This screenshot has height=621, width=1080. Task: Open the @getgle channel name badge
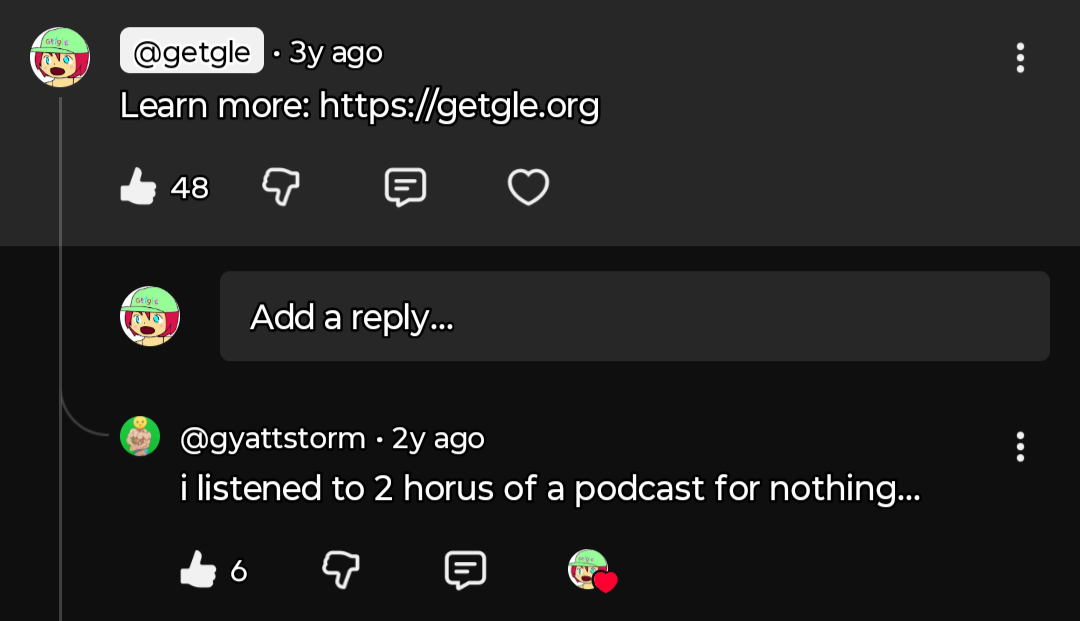[x=192, y=51]
